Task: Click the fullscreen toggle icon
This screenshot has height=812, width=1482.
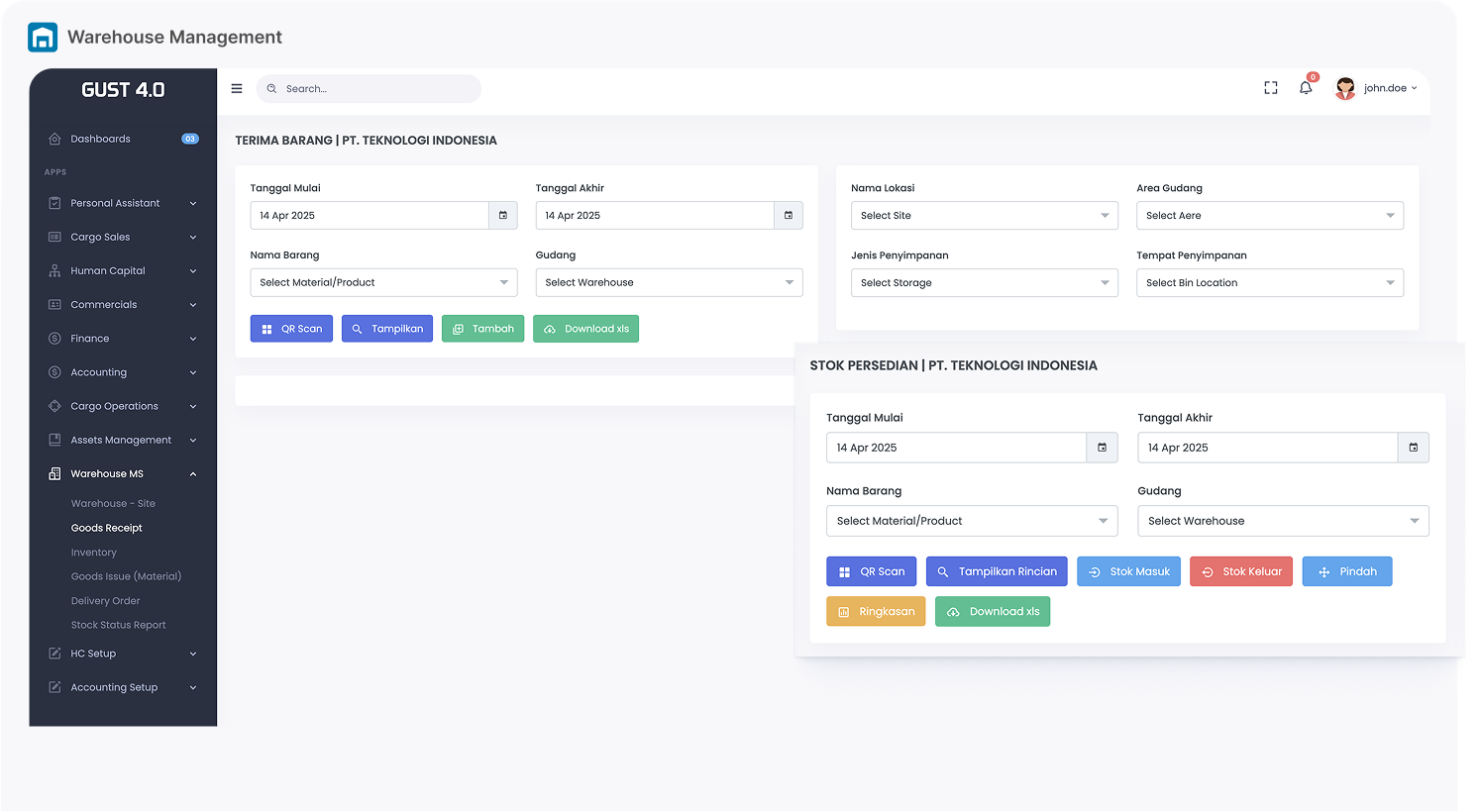Action: pos(1271,88)
